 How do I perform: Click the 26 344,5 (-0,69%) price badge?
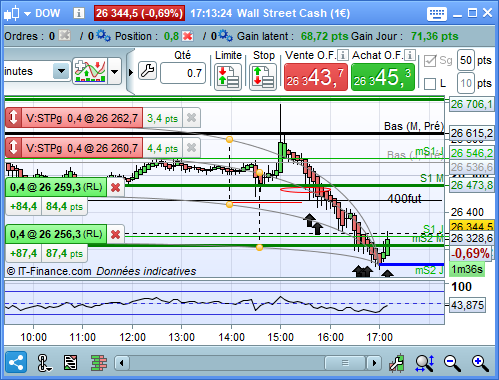[x=139, y=13]
